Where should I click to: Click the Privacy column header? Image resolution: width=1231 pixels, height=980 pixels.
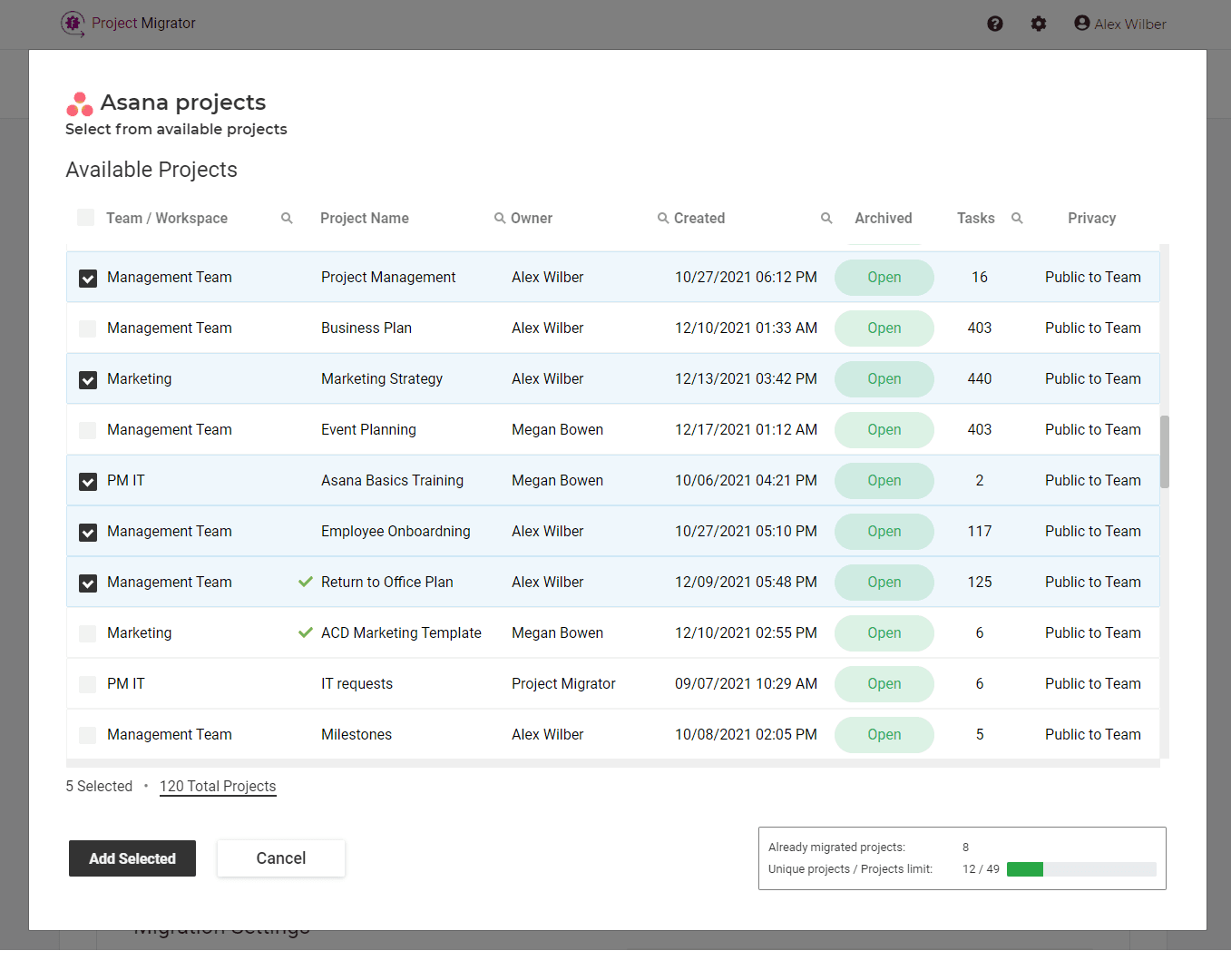click(x=1091, y=218)
